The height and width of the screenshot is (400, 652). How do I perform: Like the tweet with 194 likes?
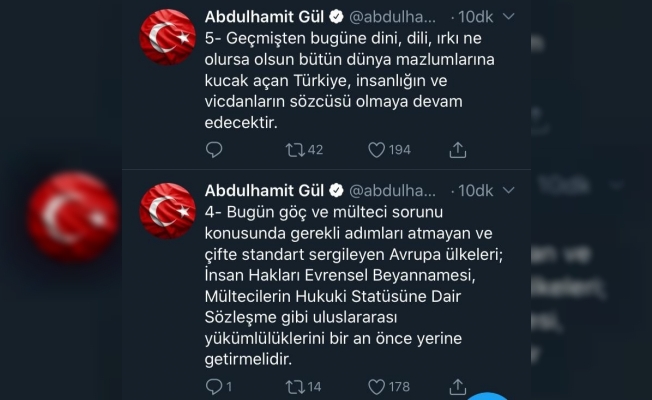tap(376, 150)
